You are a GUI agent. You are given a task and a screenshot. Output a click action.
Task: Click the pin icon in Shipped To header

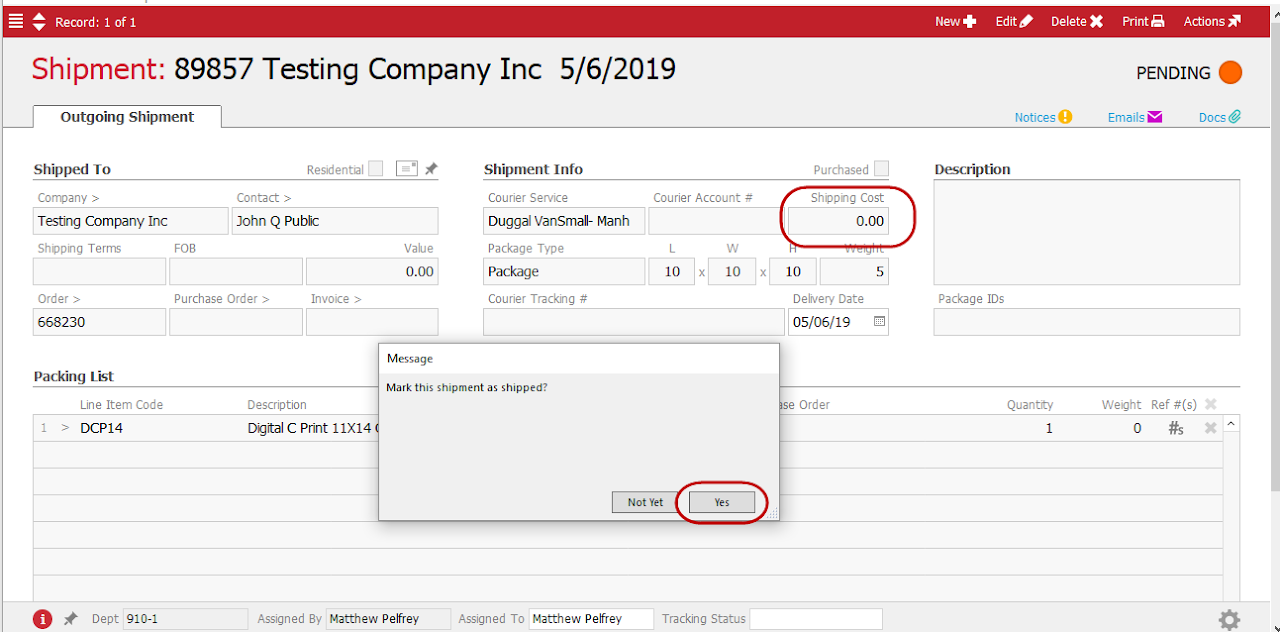click(x=431, y=169)
